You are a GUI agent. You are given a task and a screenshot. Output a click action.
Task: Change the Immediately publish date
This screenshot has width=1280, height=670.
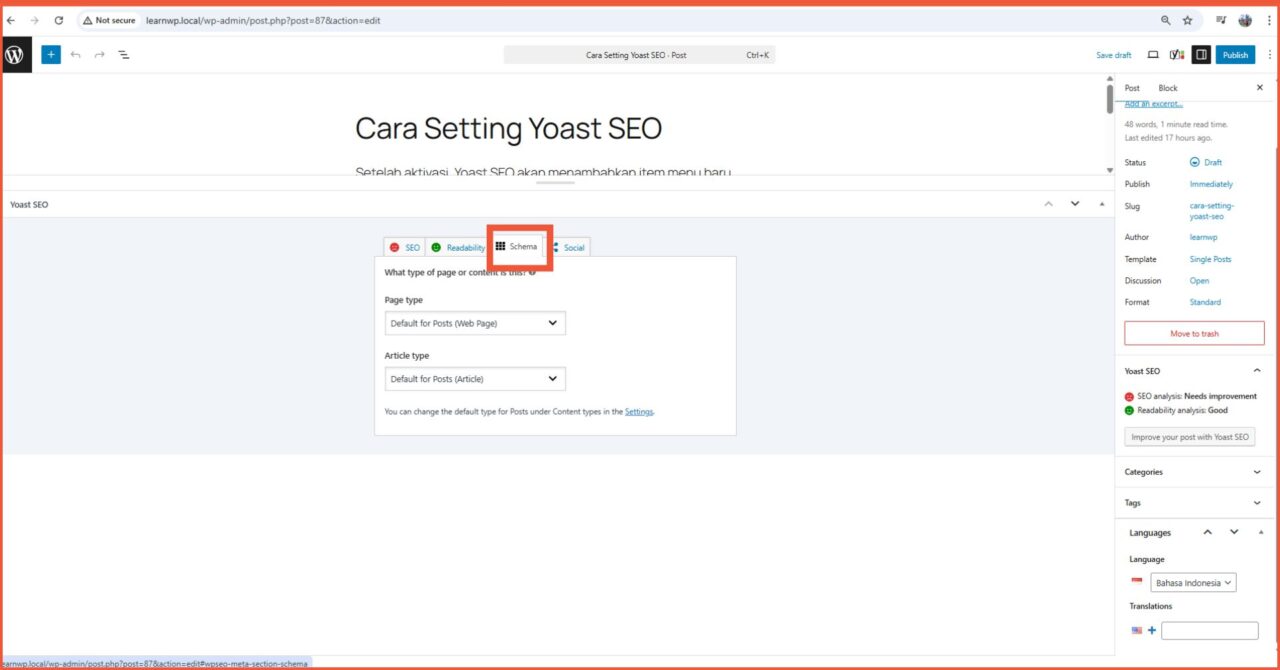coord(1211,184)
